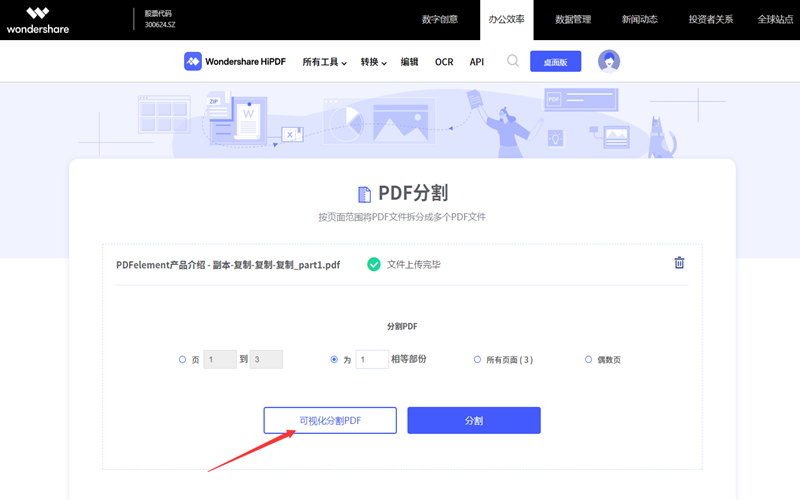The image size is (800, 500).
Task: Click the file name PDFelement产品介绍 part1.pdf
Action: (228, 265)
